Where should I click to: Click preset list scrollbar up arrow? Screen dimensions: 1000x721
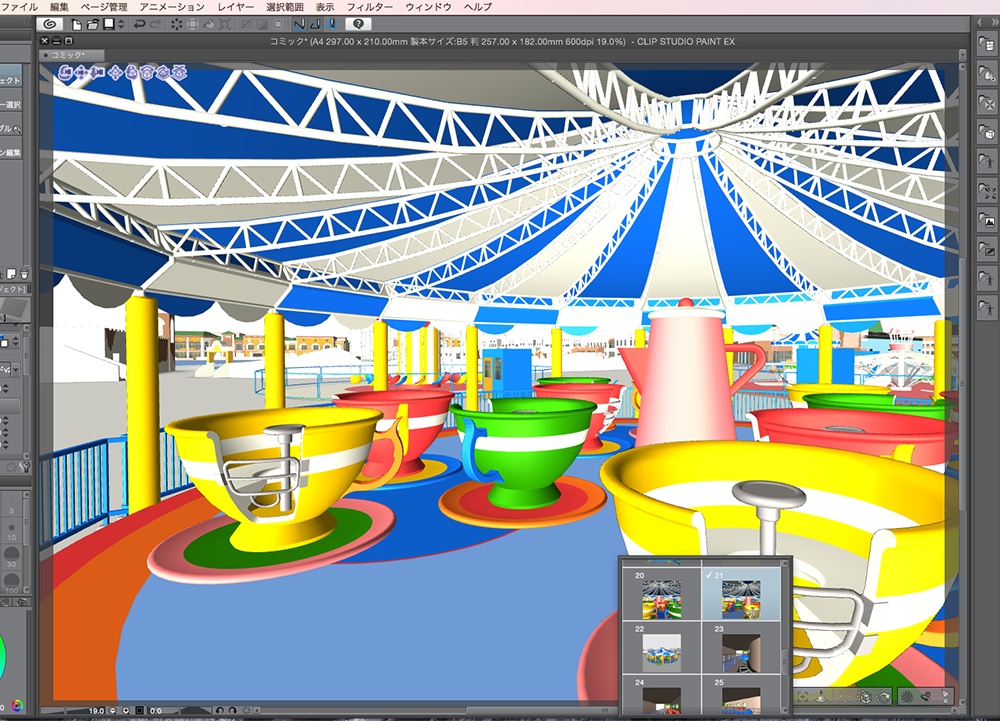[786, 564]
